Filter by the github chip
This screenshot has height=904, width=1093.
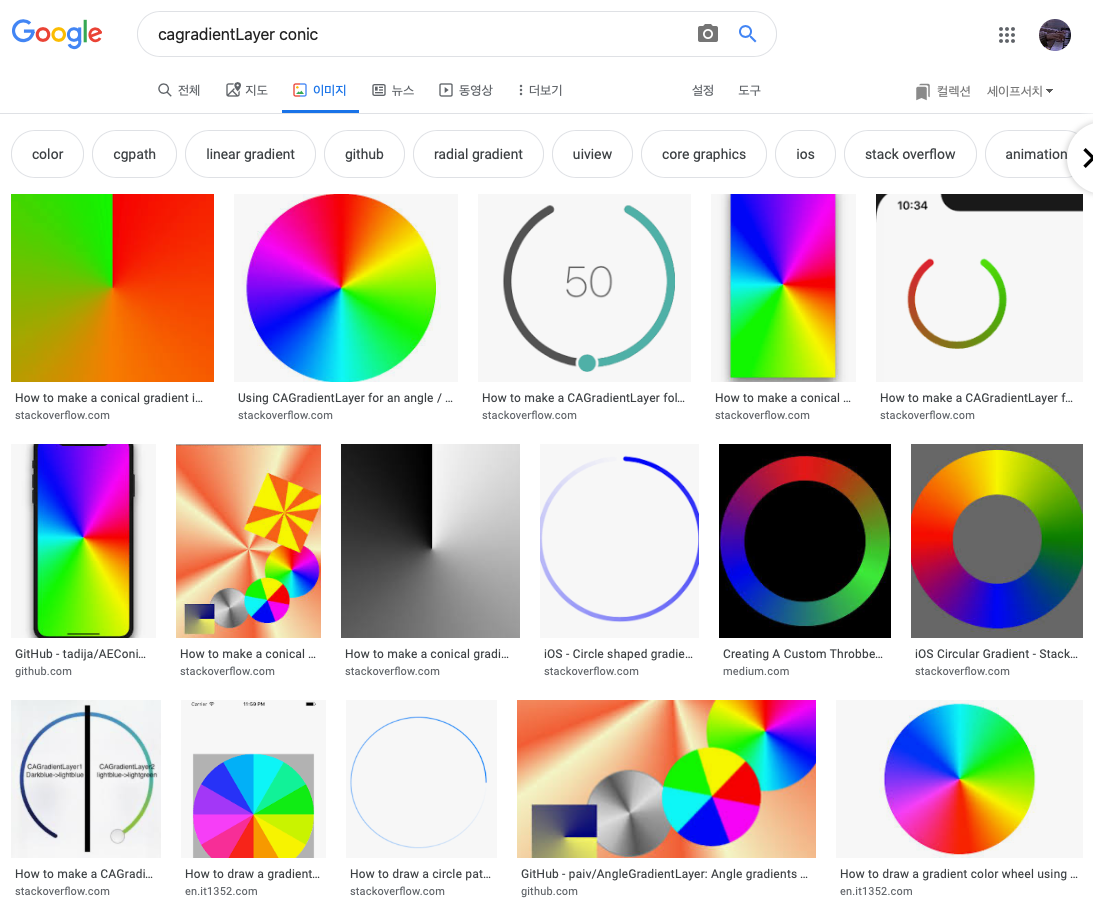tap(364, 154)
